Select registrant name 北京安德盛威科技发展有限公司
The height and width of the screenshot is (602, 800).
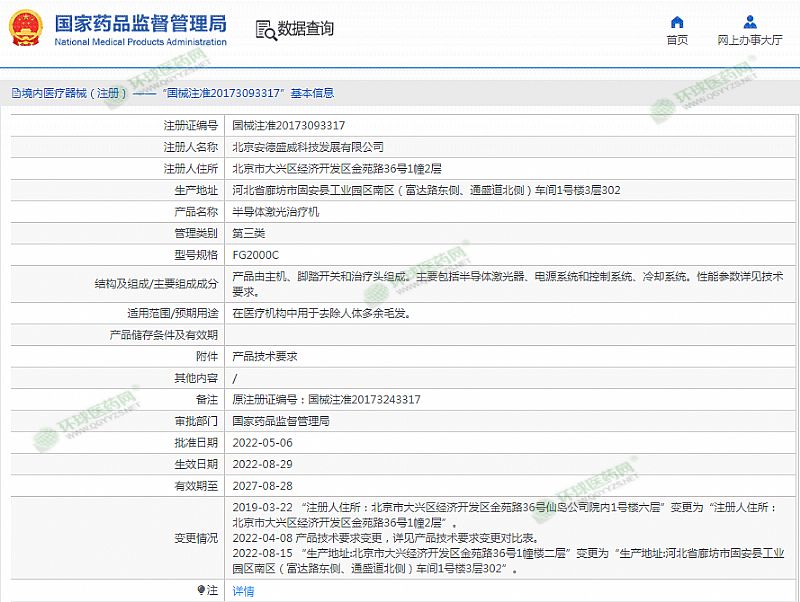point(308,147)
